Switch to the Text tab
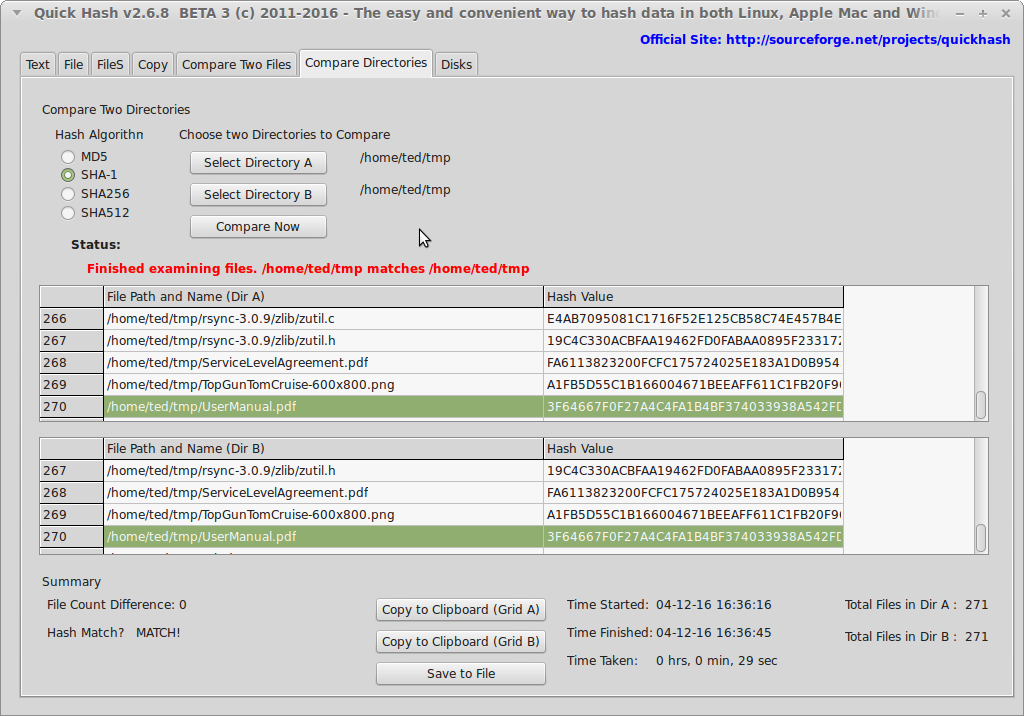Image resolution: width=1024 pixels, height=716 pixels. 38,64
